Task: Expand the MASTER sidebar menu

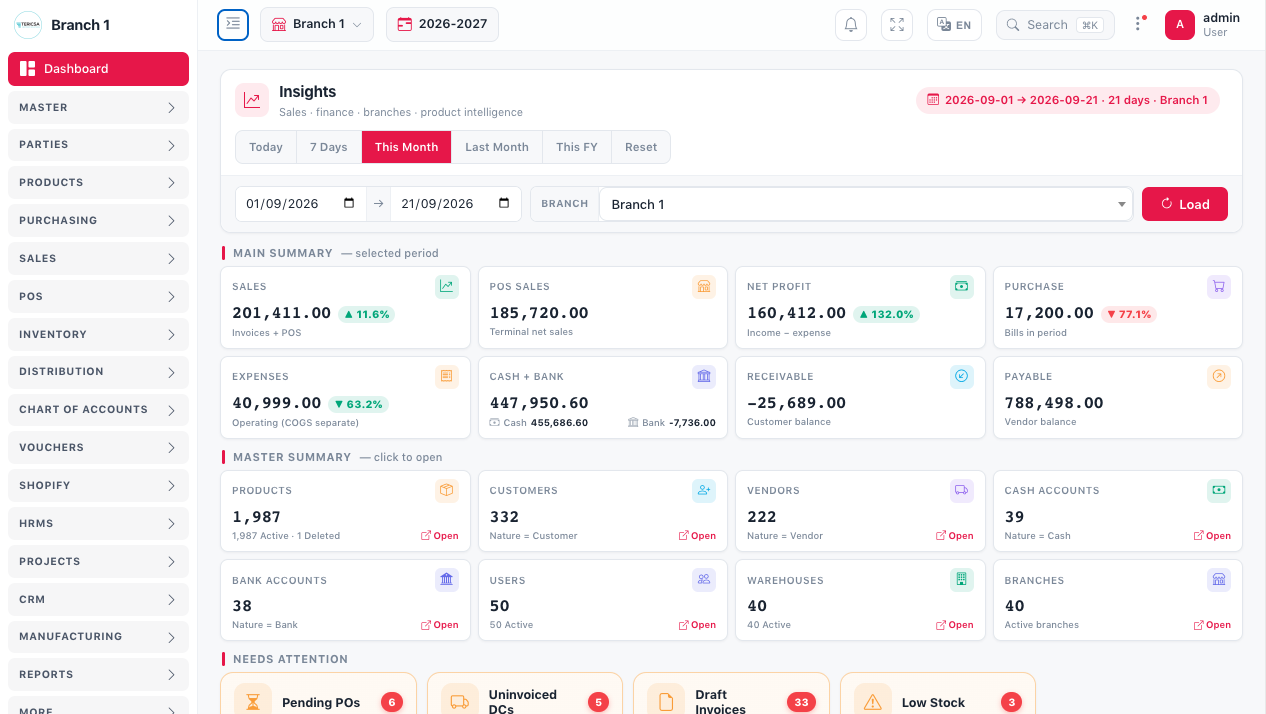Action: tap(98, 107)
